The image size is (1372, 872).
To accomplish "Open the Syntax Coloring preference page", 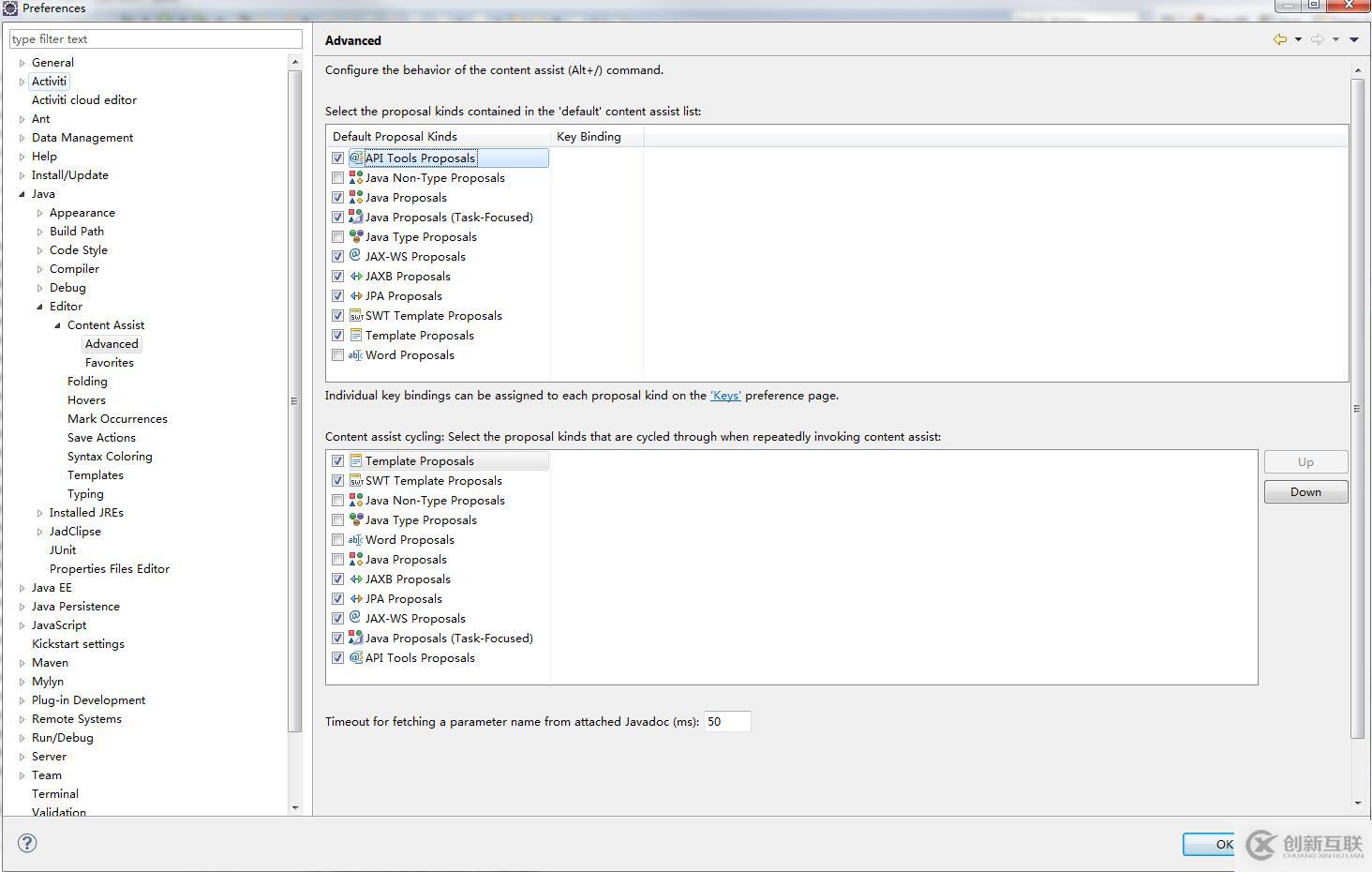I will [110, 456].
